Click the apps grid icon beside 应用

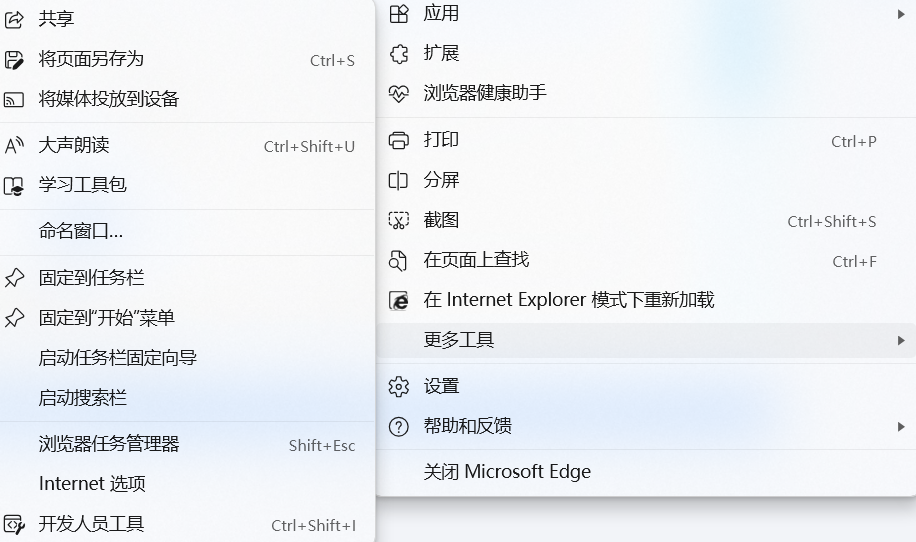pos(399,13)
